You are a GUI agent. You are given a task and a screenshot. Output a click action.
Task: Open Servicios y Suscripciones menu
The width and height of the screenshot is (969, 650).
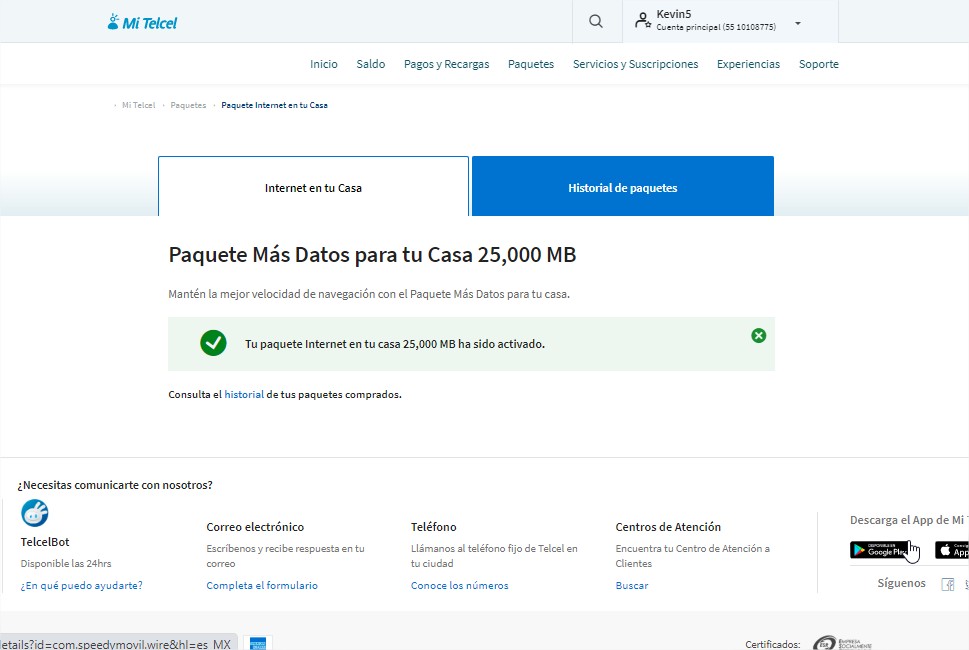coord(635,64)
